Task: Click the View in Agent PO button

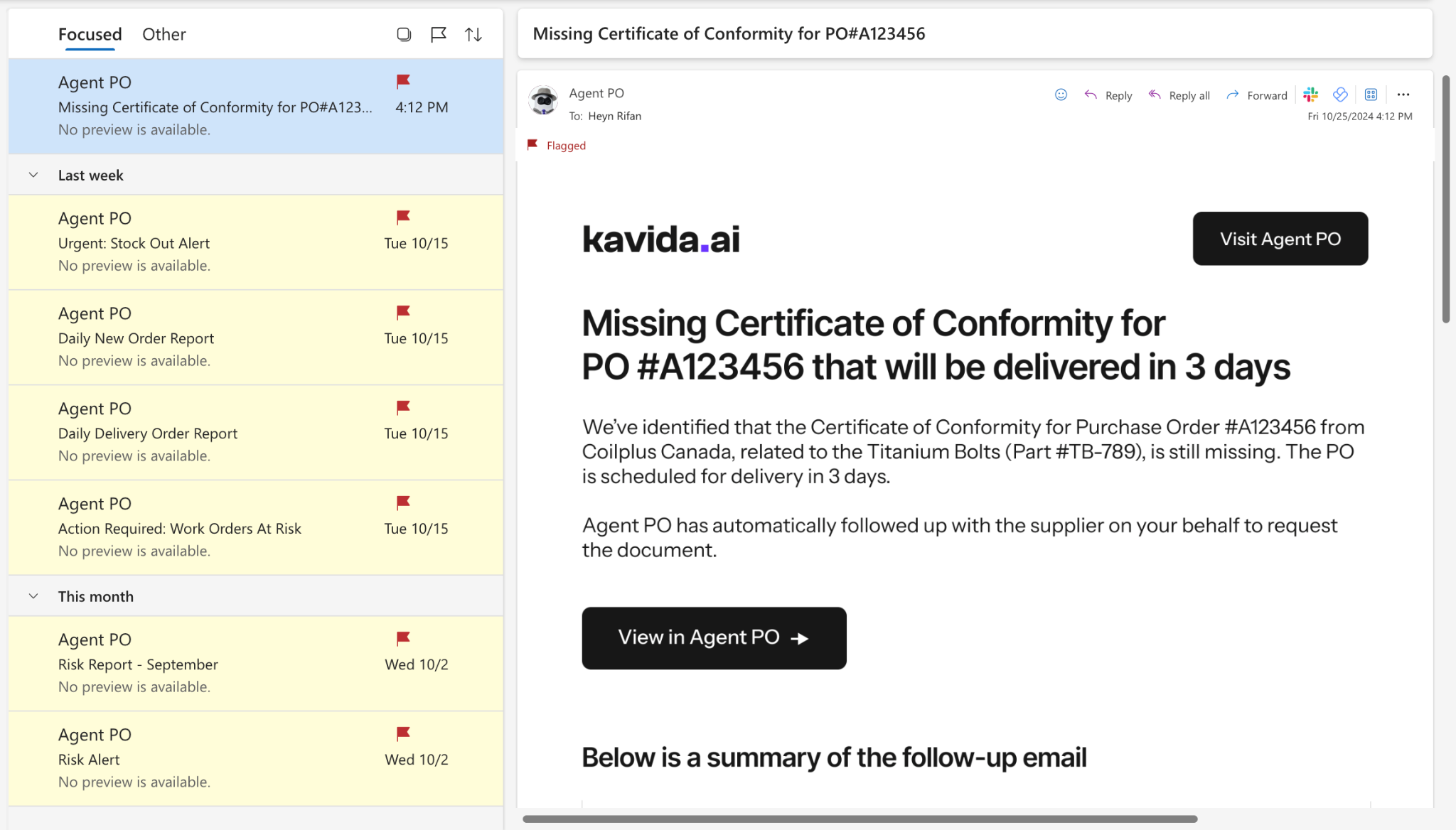Action: point(714,638)
